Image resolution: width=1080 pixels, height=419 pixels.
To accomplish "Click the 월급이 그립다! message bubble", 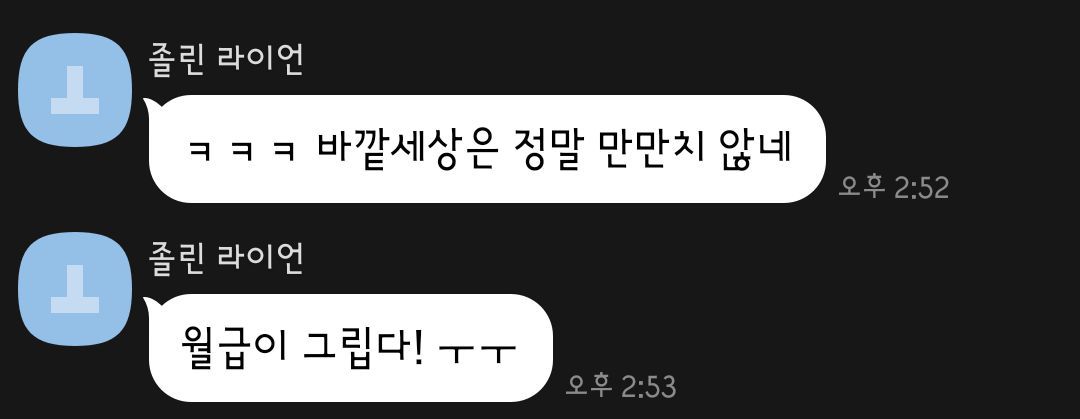I will pyautogui.click(x=351, y=348).
